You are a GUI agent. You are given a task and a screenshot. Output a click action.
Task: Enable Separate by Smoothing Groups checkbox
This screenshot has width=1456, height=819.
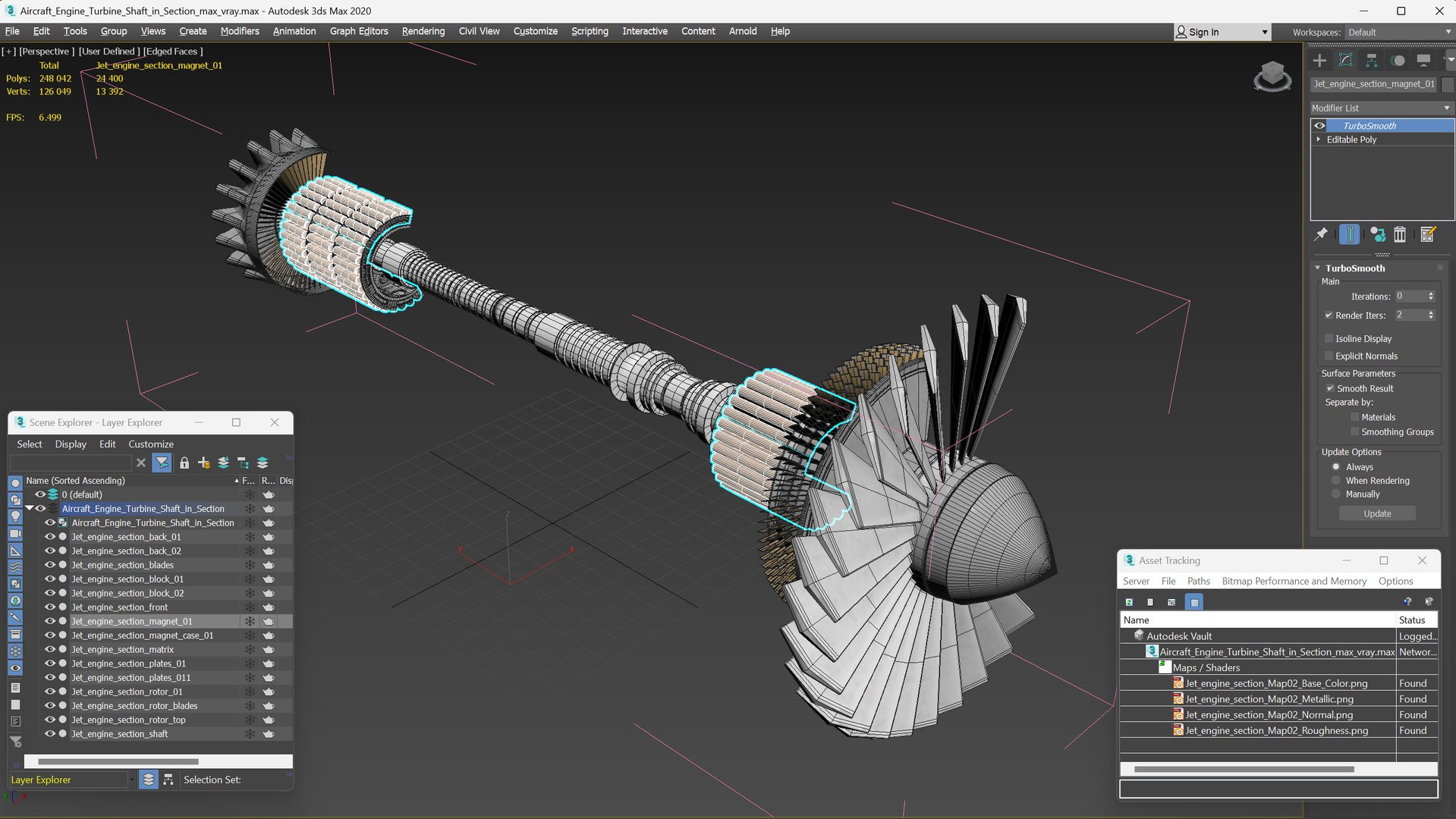pos(1354,431)
